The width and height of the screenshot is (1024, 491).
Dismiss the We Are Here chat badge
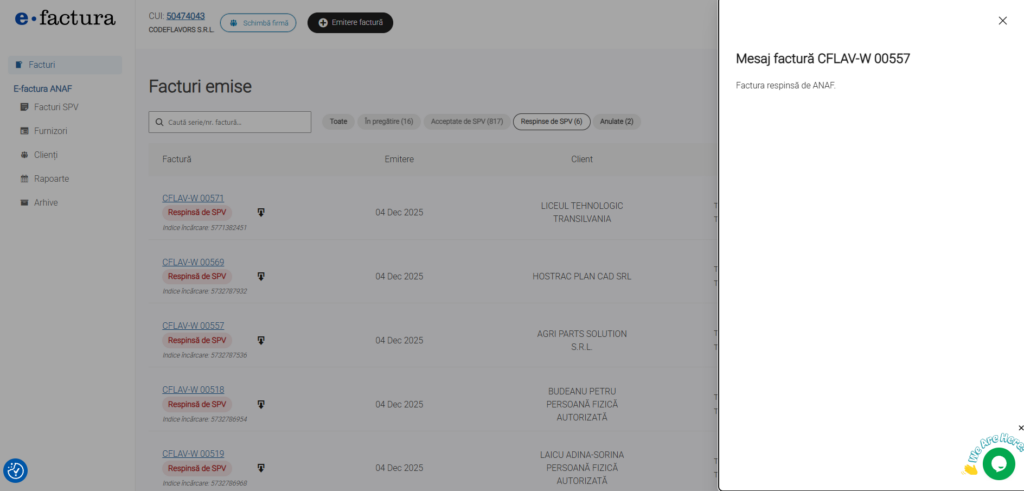tap(1020, 428)
